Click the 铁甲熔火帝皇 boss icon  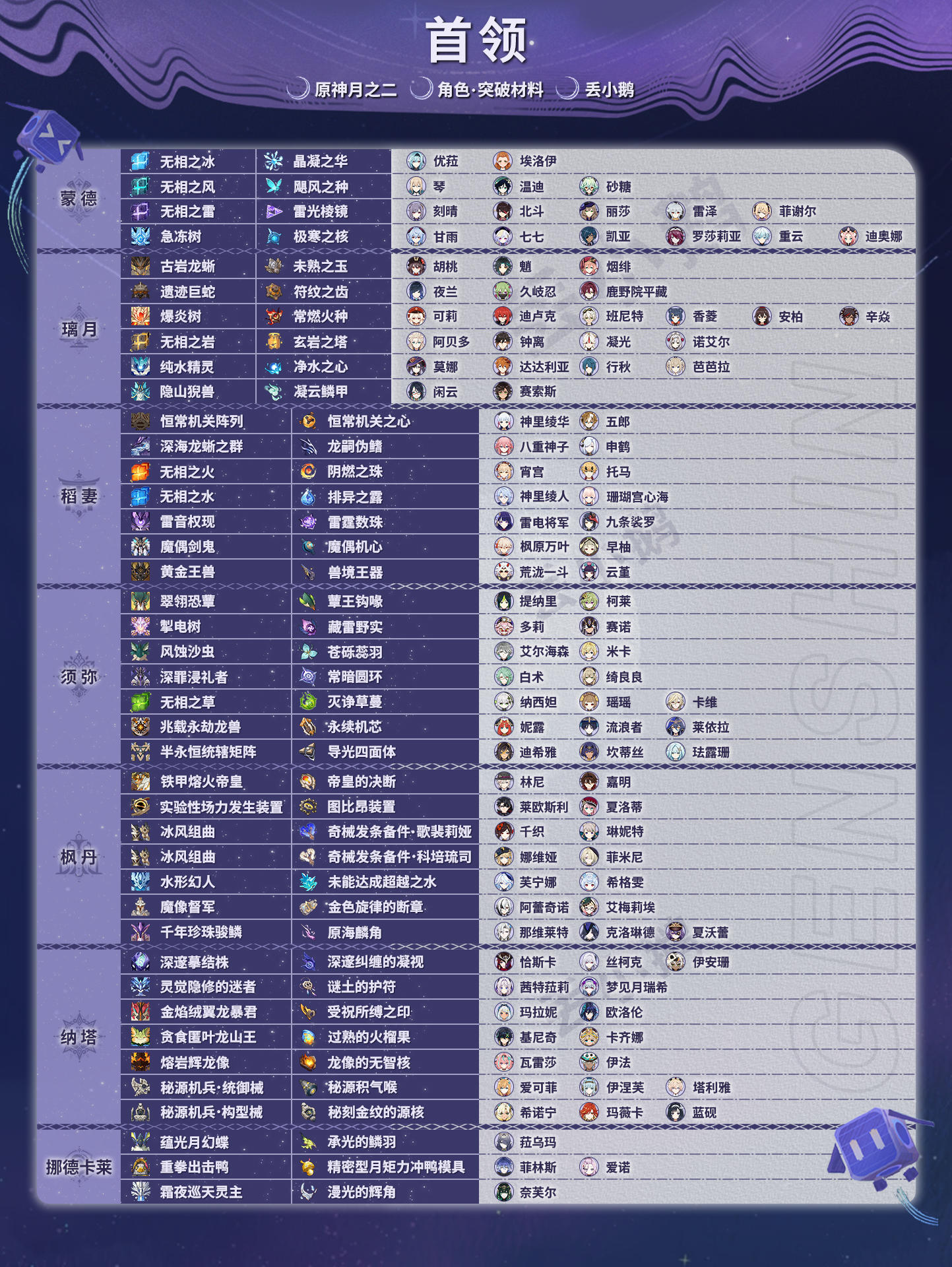[140, 782]
